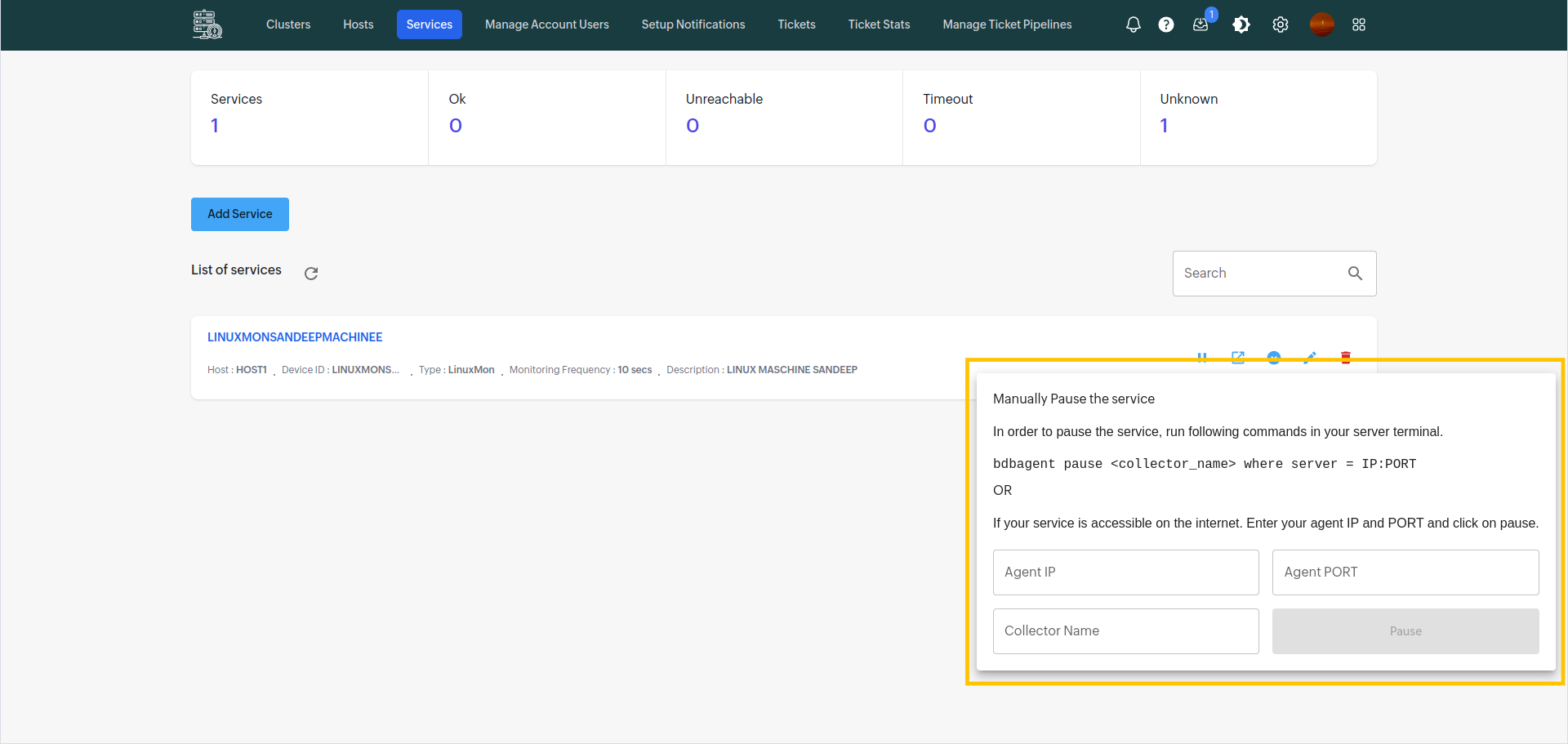Click the 'Host : HOST1' label

tap(237, 370)
